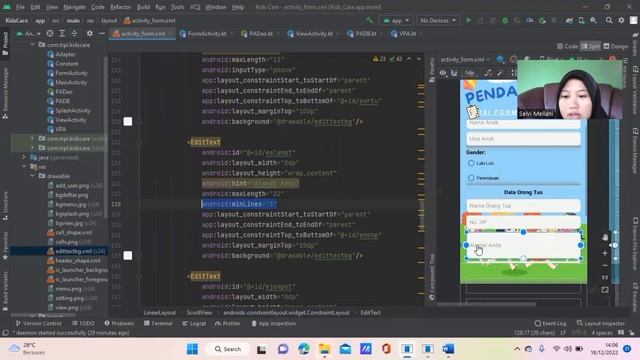Toggle design view options eye icon
The height and width of the screenshot is (360, 640).
click(x=443, y=73)
